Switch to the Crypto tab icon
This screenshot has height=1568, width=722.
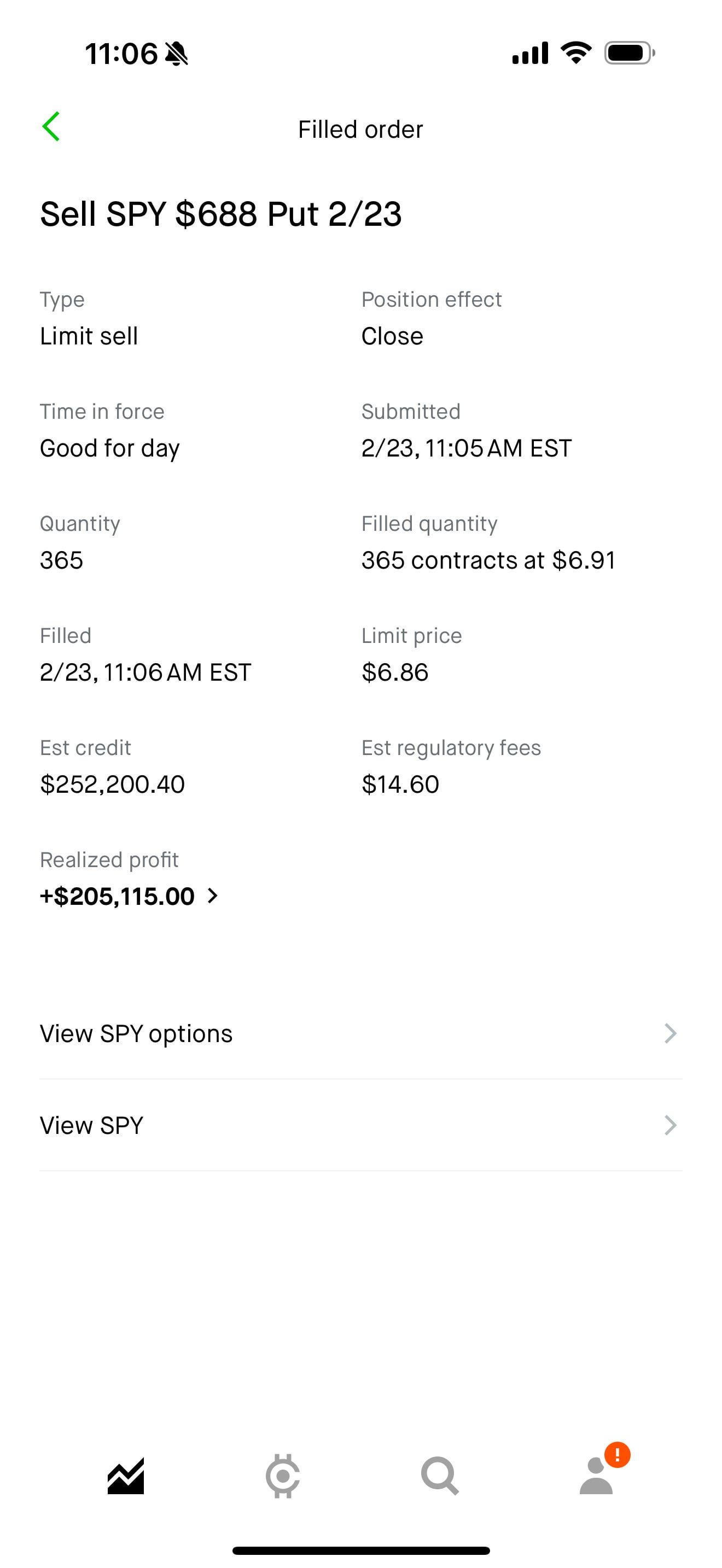(x=282, y=1476)
